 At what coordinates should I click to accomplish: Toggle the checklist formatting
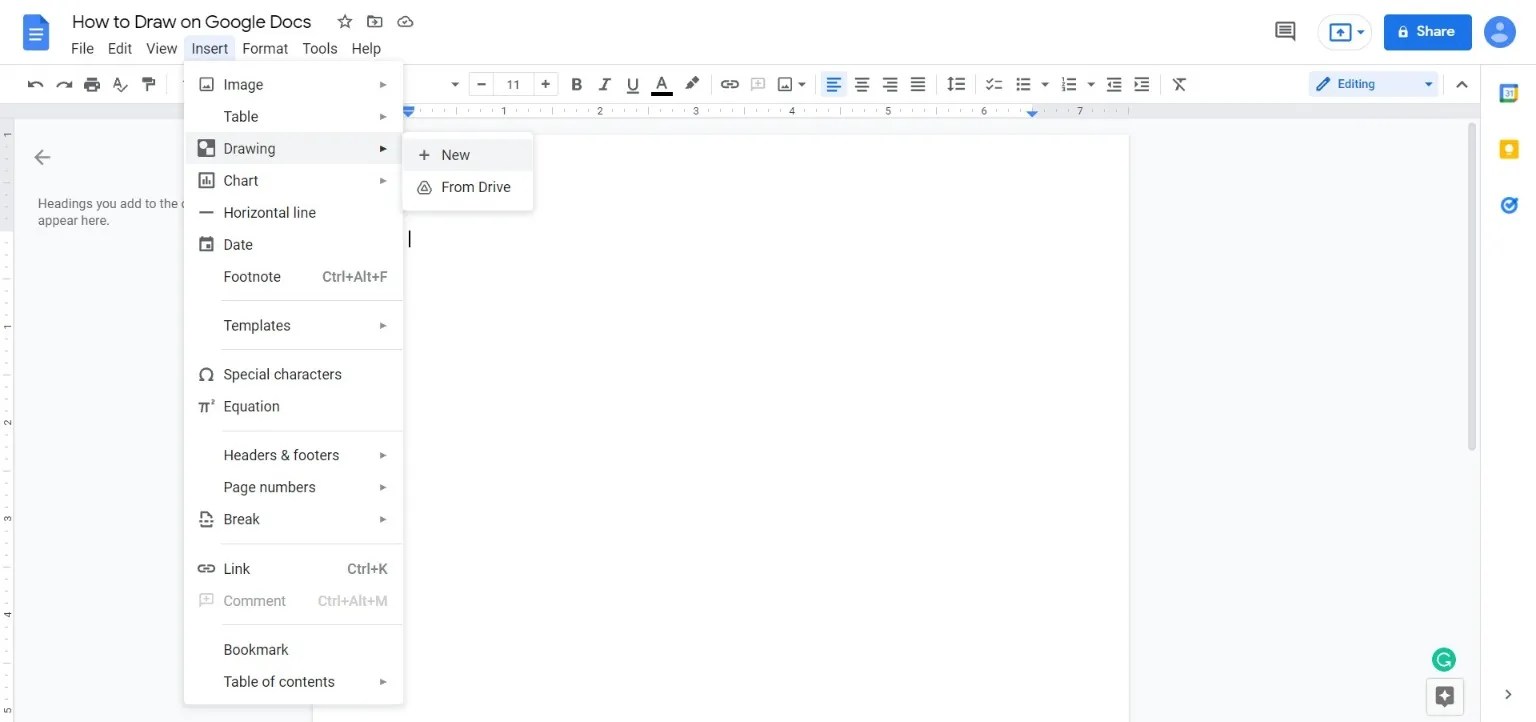tap(994, 84)
